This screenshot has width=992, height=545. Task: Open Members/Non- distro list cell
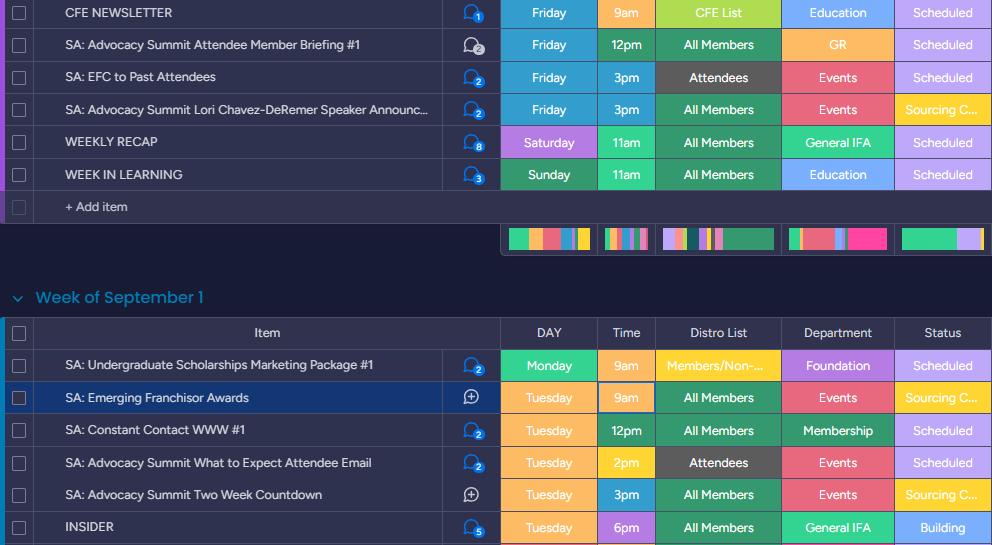pos(719,366)
